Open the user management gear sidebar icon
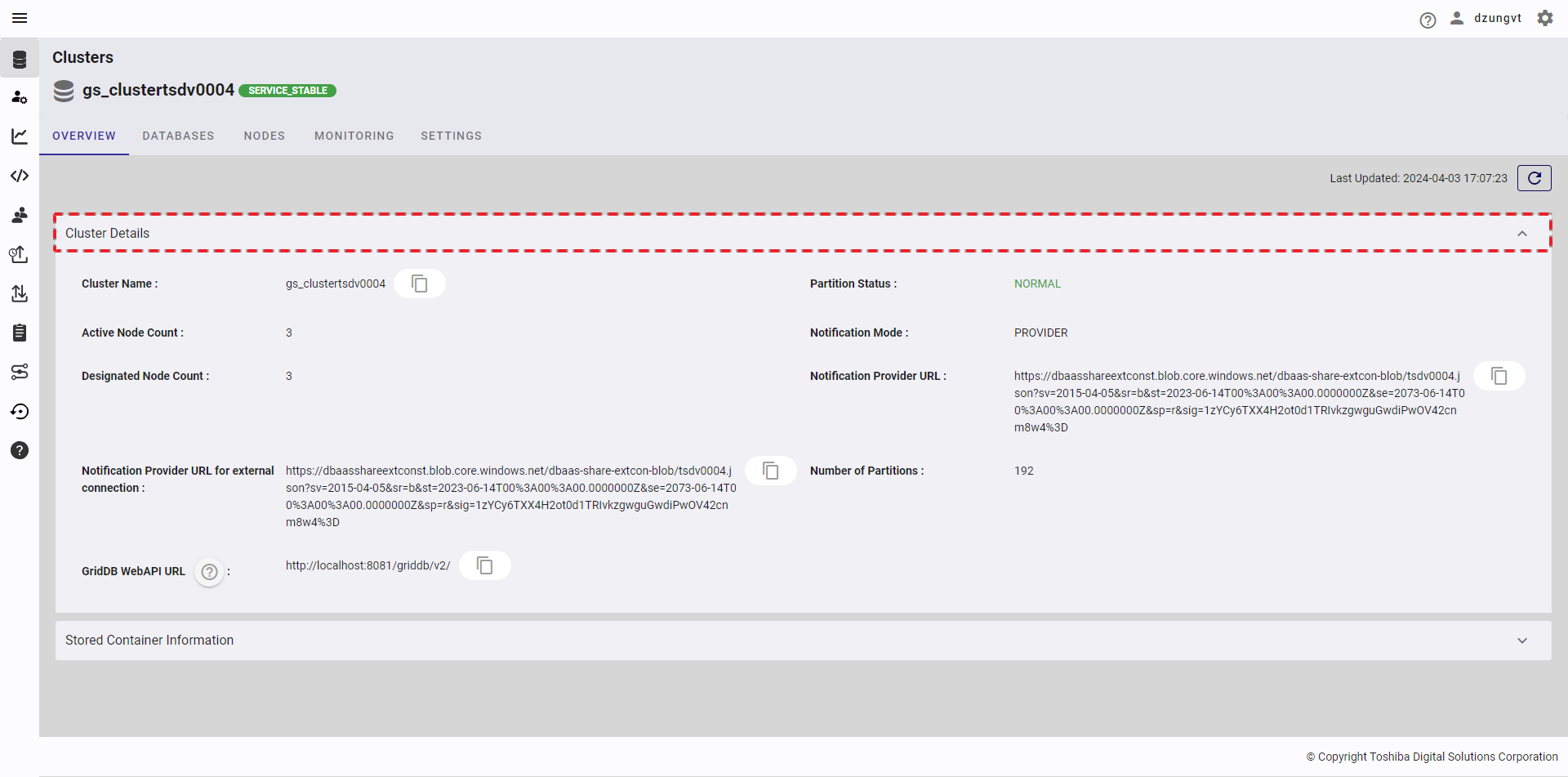 20,97
